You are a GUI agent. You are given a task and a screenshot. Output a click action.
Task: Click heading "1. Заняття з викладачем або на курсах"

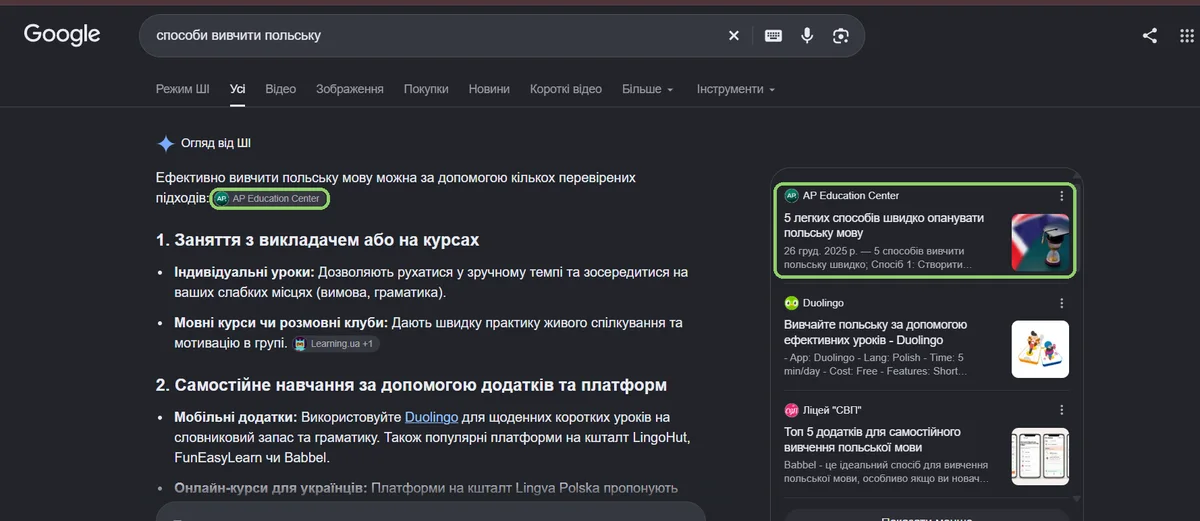(318, 241)
